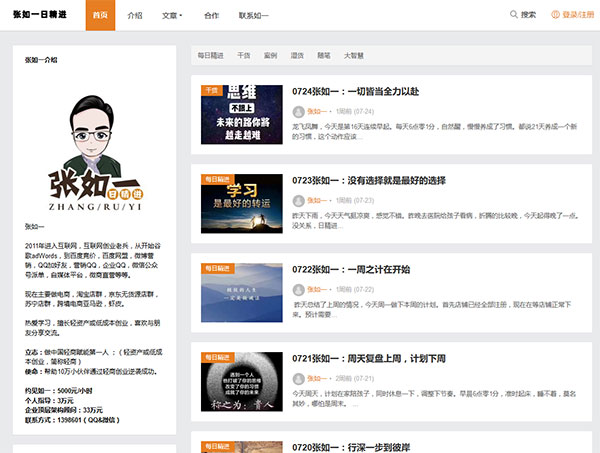Viewport: 600px width, 453px height.
Task: Click the 0722 article excerpt starting 昨天总结了上周的情况
Action: click(x=432, y=310)
